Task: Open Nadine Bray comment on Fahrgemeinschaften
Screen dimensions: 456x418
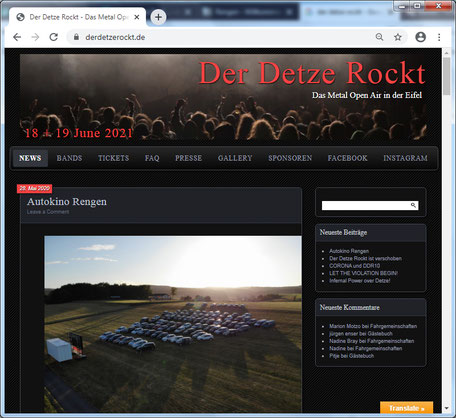Action: (x=372, y=341)
